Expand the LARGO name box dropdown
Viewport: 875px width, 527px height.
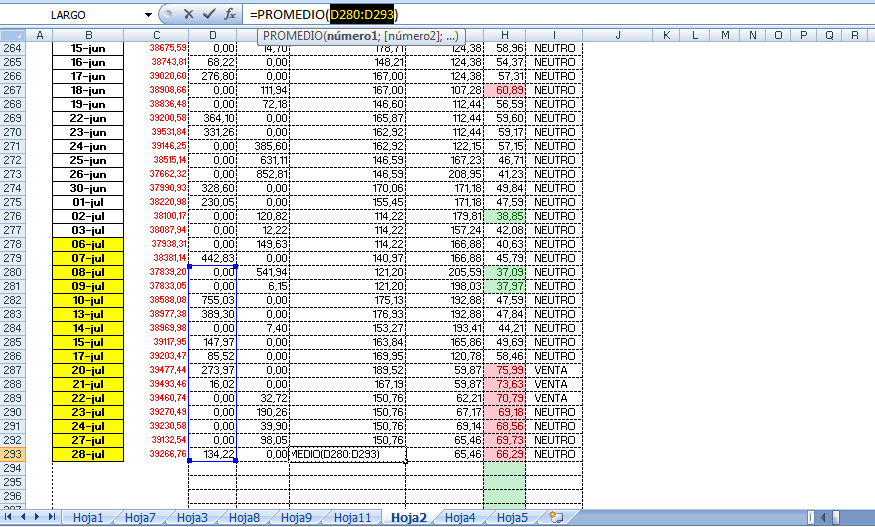(149, 15)
